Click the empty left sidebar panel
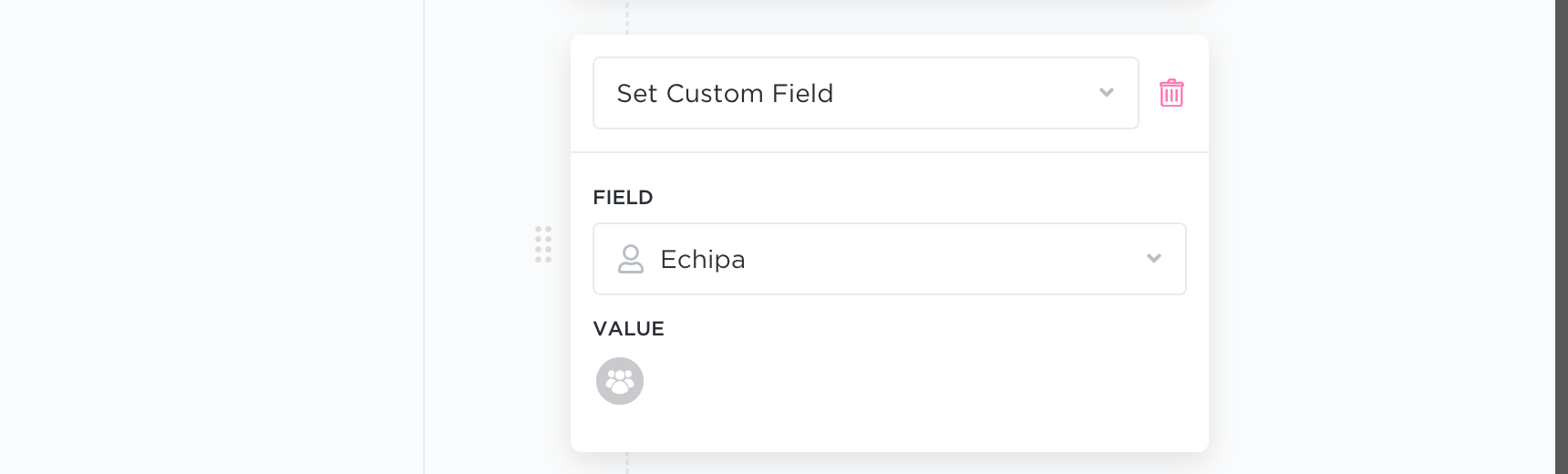1568x474 pixels. tap(210, 237)
